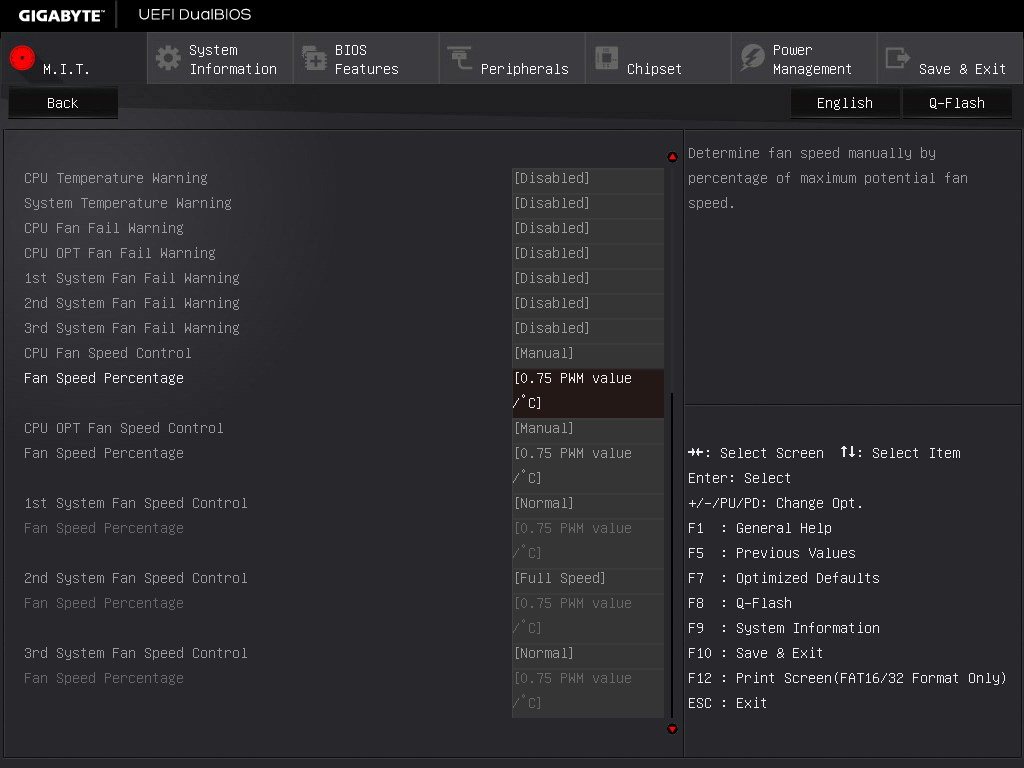Click the red M.I.T. icon
1024x768 pixels.
22,58
